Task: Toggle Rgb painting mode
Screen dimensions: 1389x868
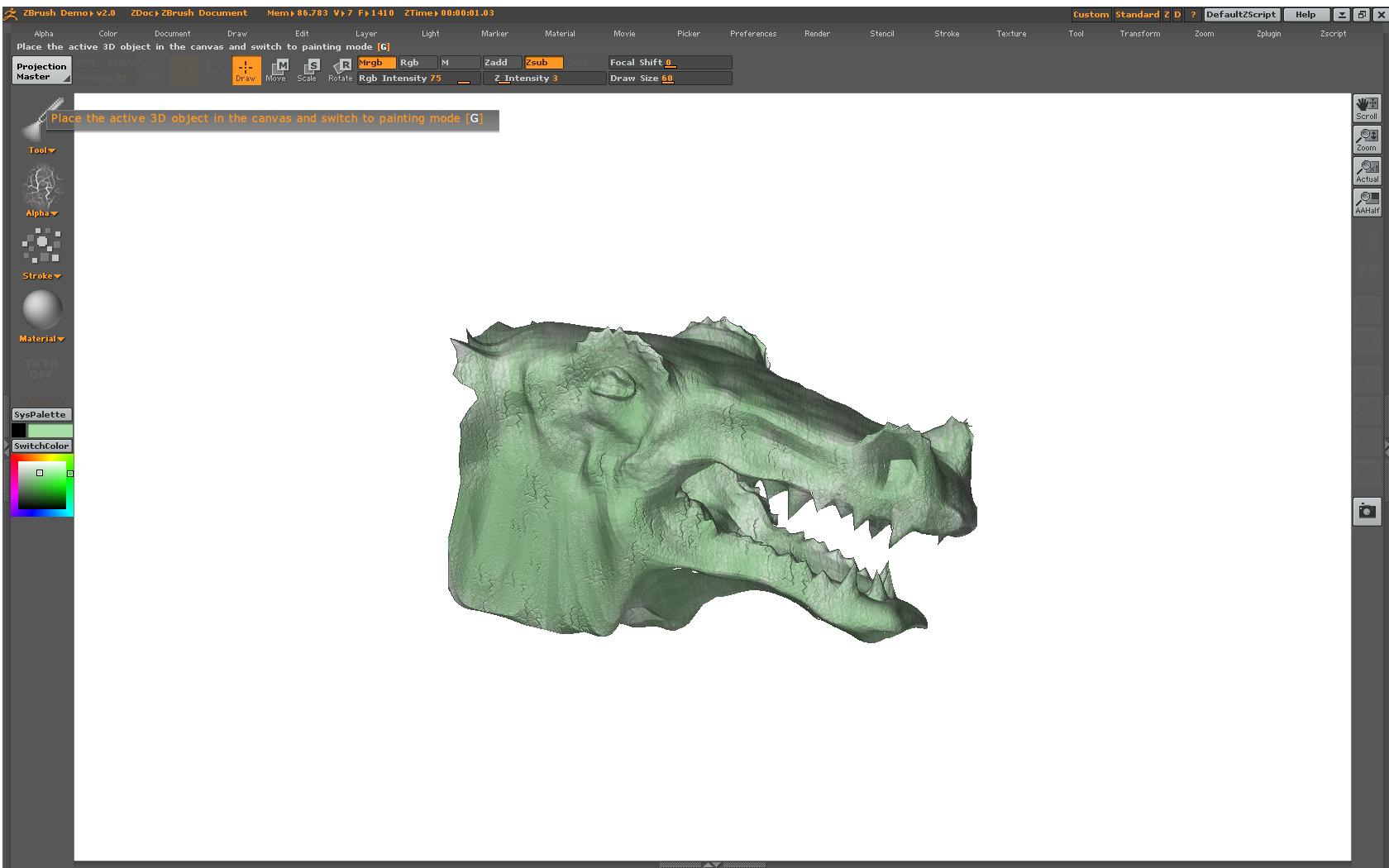Action: (418, 63)
